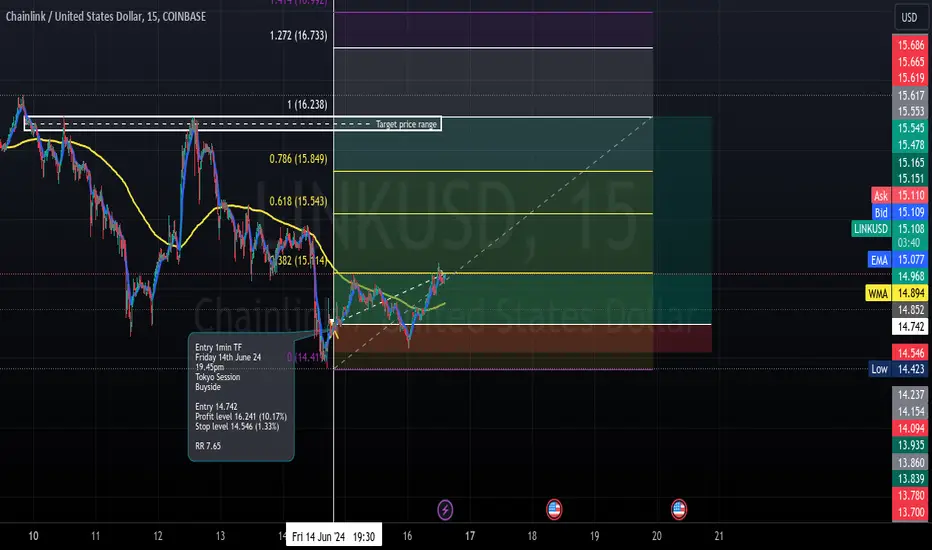Click 'RR 7.65' in the trade note
This screenshot has width=932, height=550.
[x=208, y=446]
